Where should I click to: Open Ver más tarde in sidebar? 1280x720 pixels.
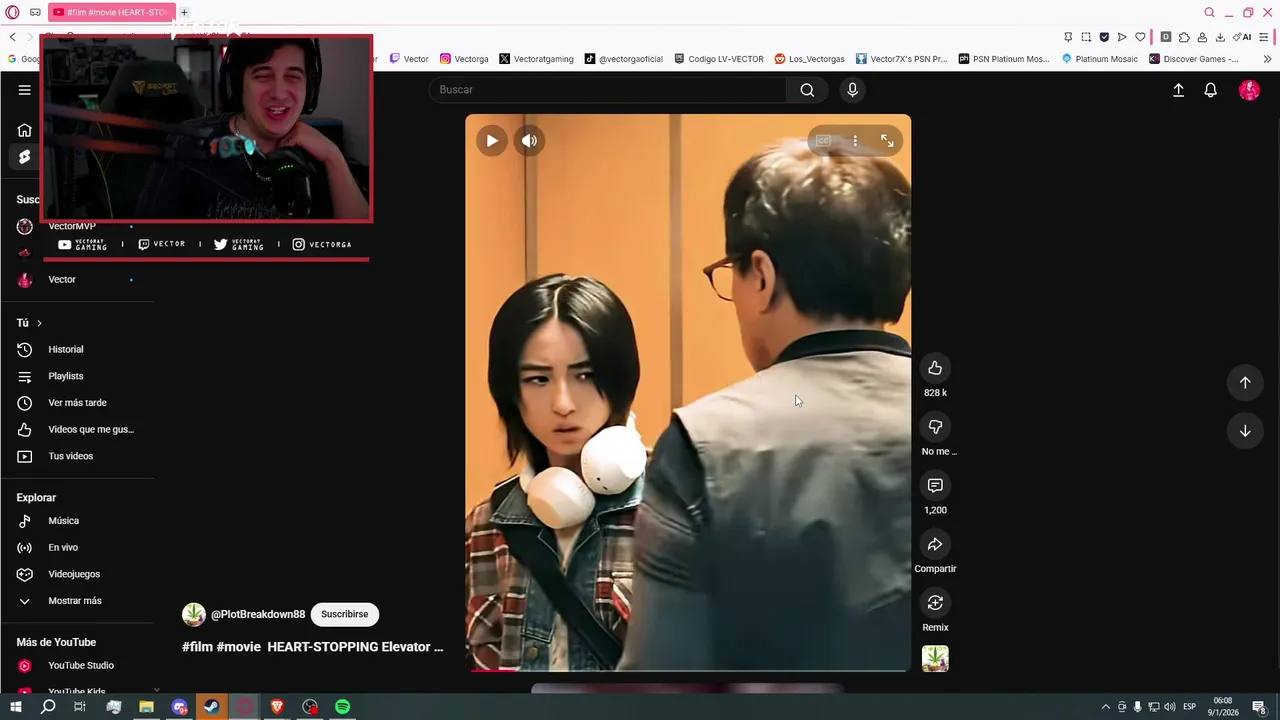tap(76, 403)
